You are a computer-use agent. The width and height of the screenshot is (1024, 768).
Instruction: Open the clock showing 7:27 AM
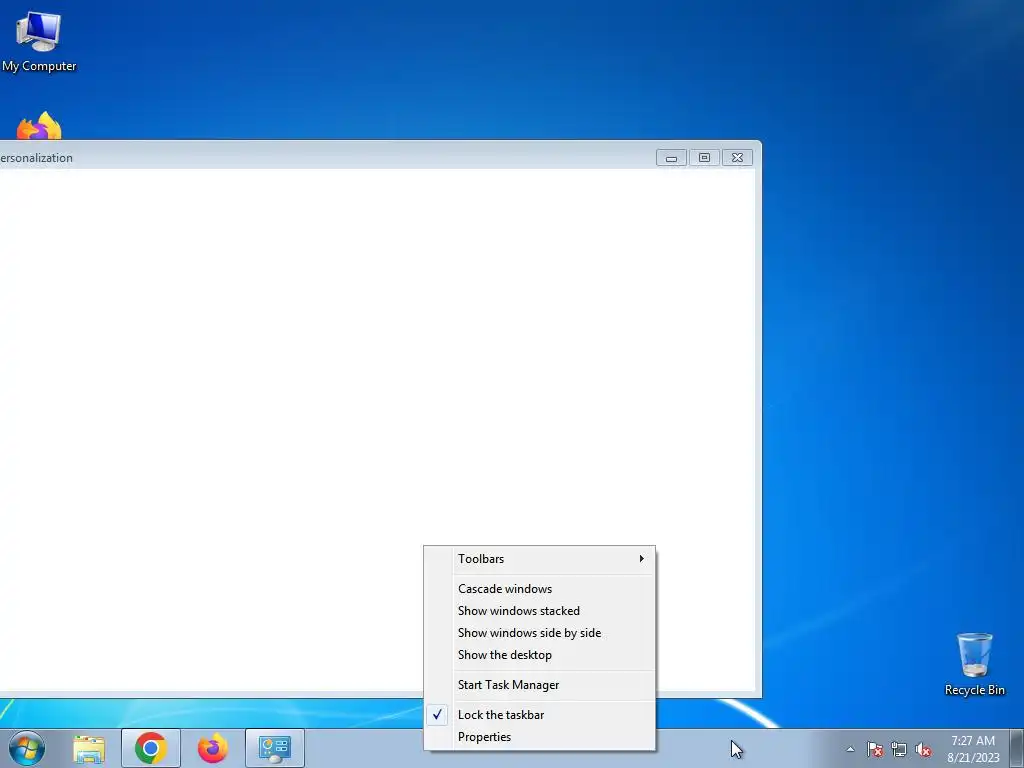(973, 741)
